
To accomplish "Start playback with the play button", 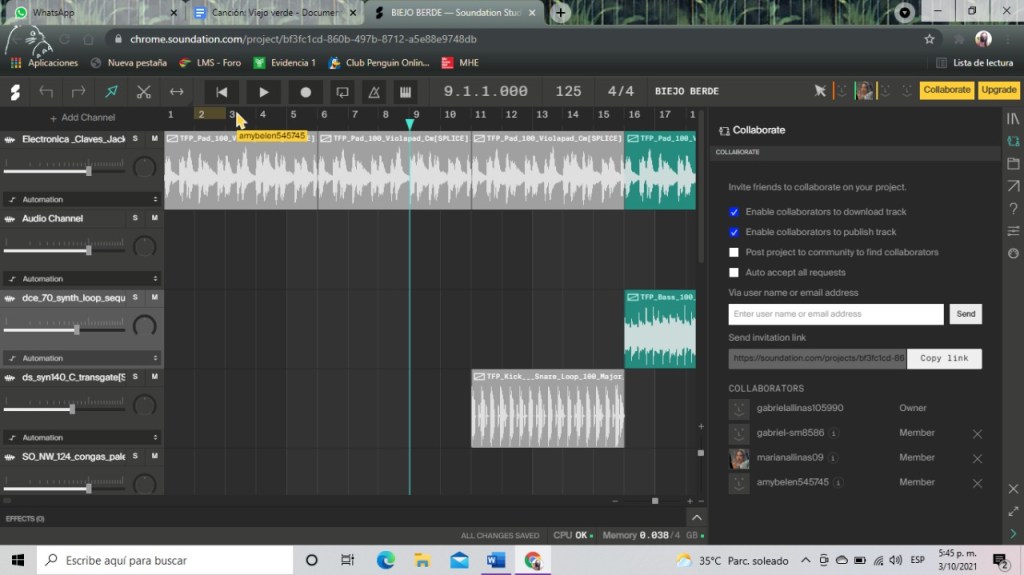I will [x=263, y=91].
